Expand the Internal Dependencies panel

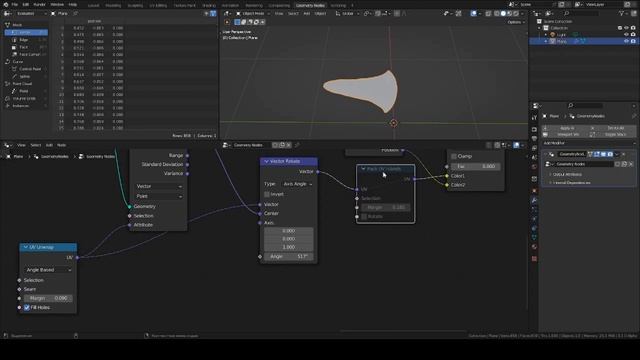[x=572, y=182]
